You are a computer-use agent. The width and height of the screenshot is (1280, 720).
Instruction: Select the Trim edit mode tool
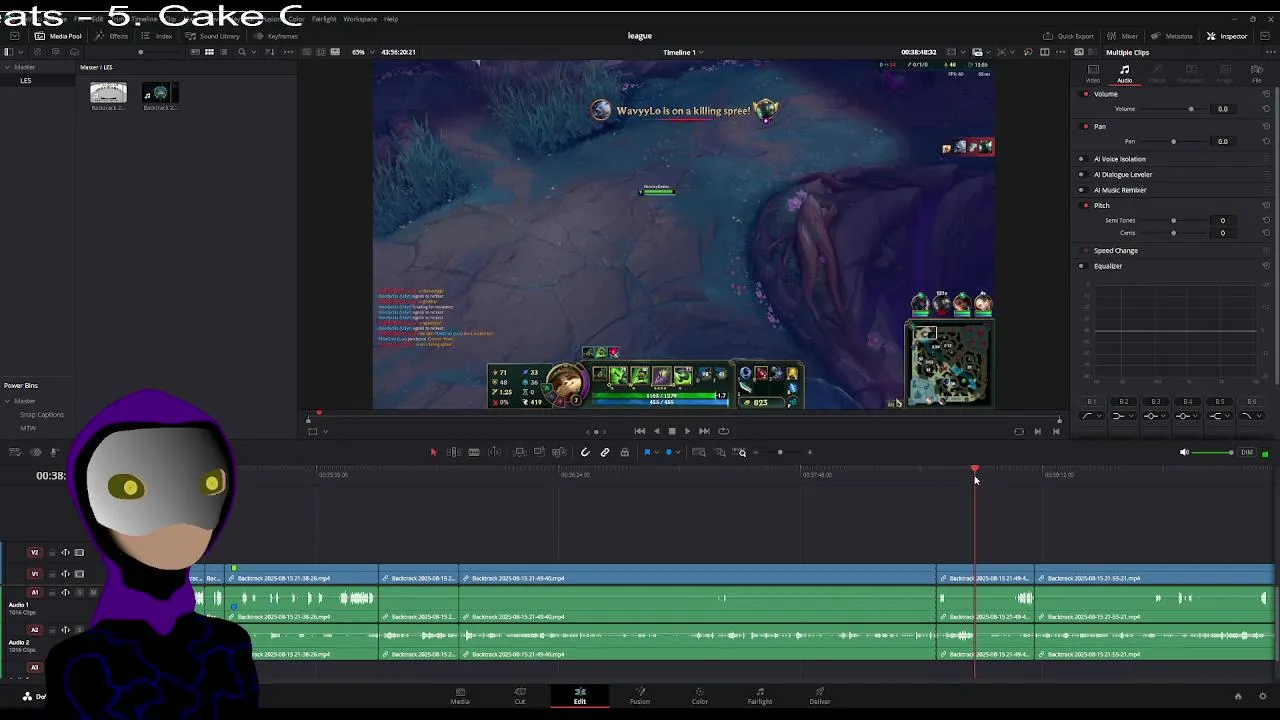coord(453,452)
